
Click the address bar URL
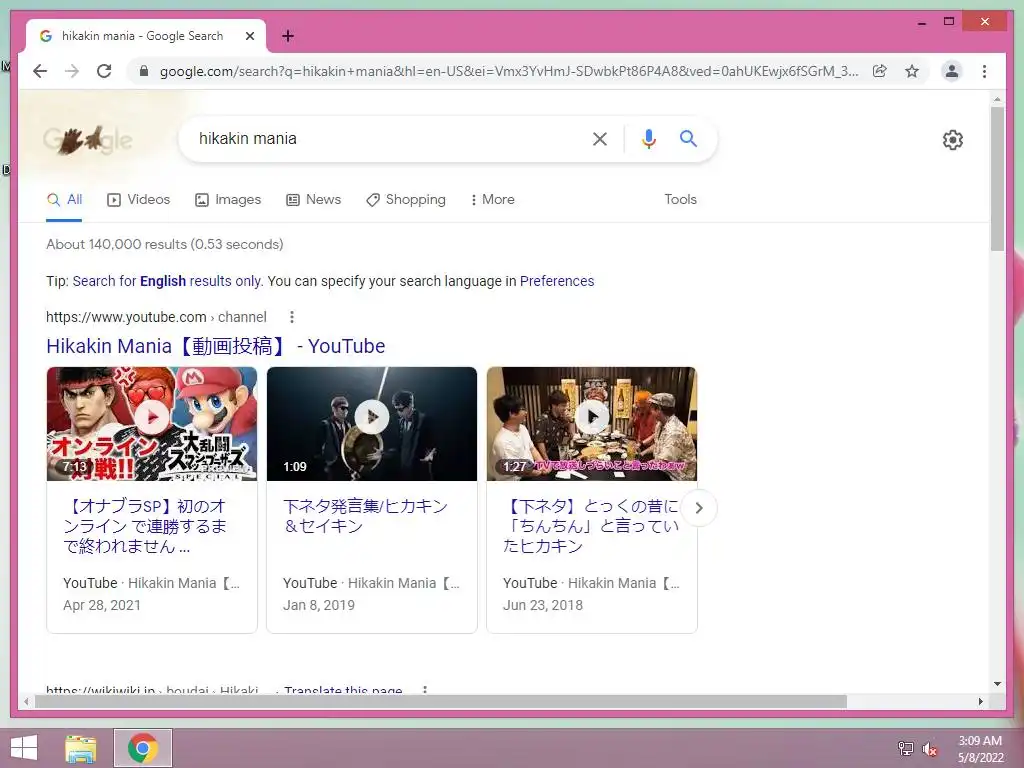(x=509, y=71)
